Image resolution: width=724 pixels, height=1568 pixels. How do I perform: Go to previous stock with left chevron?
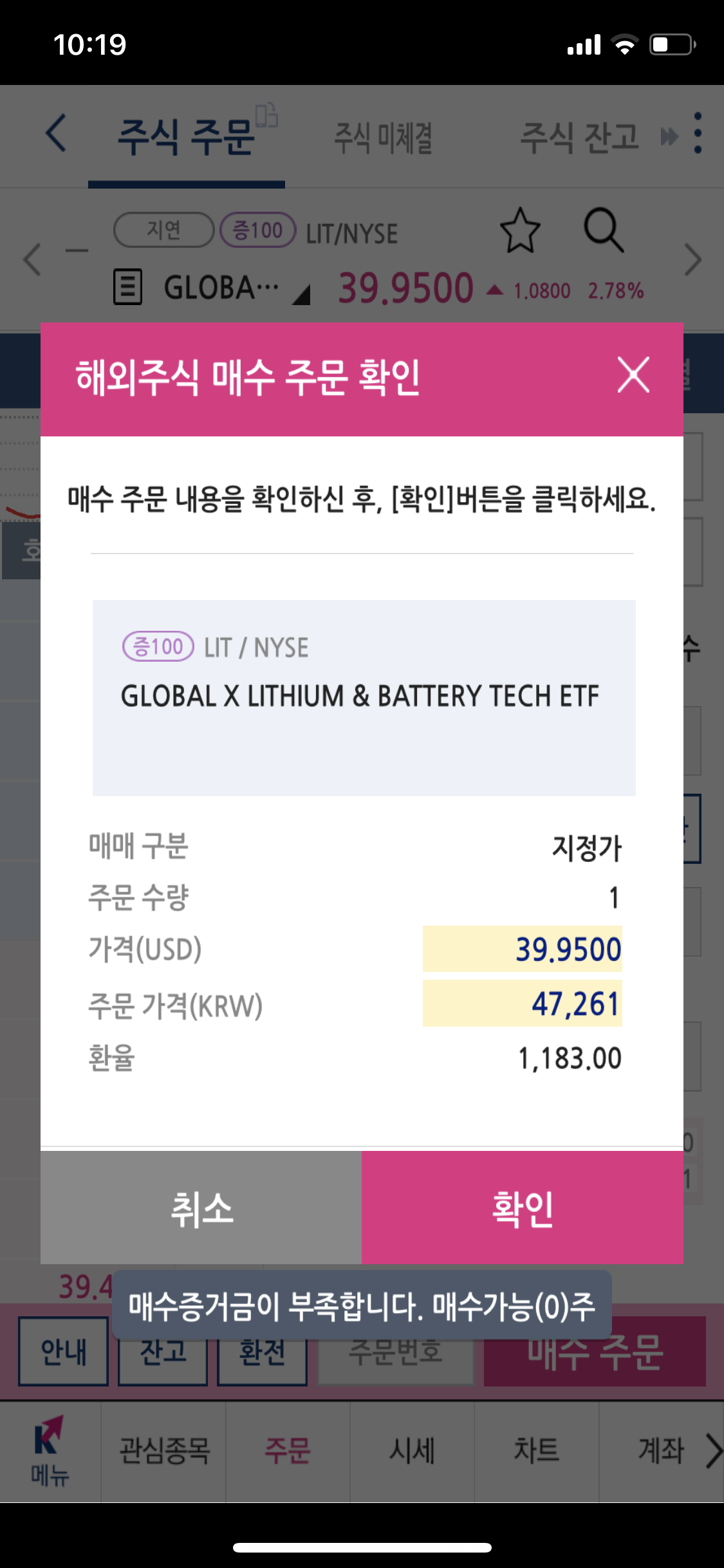(32, 260)
